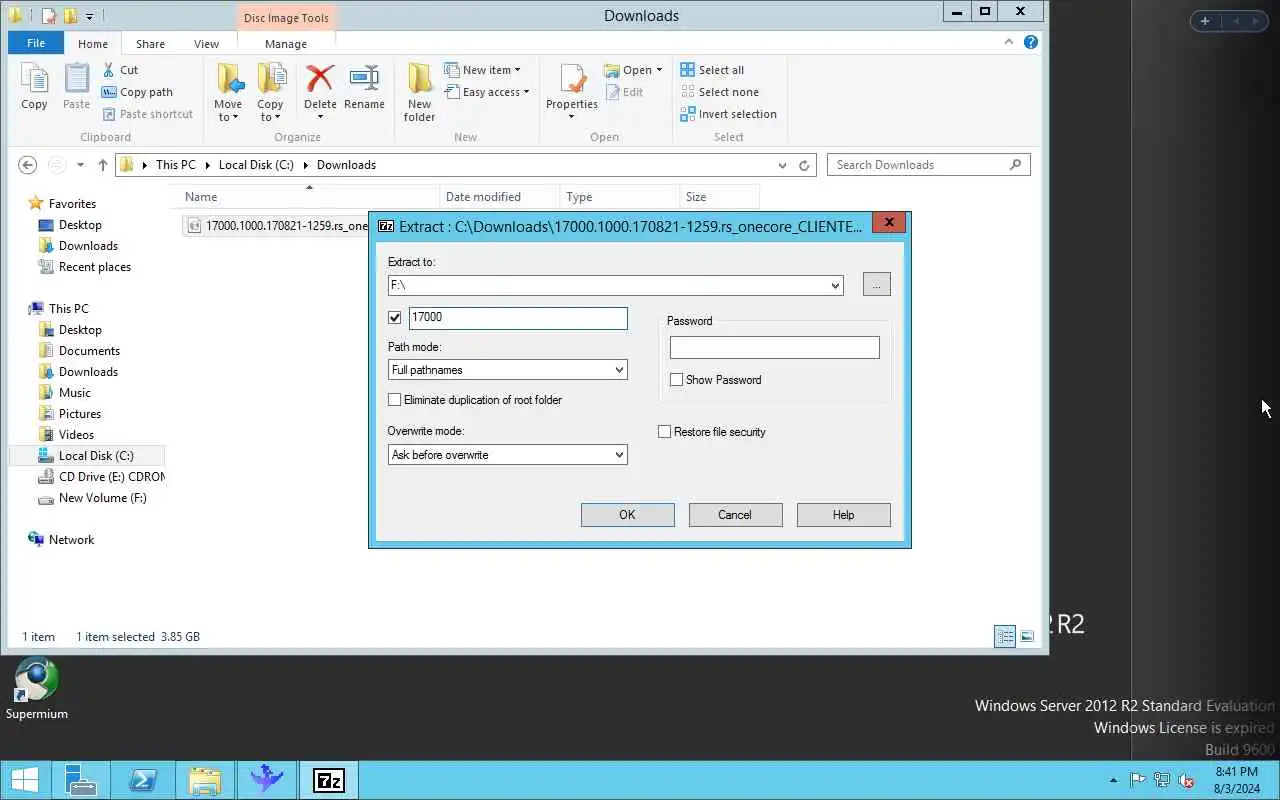Screen dimensions: 1280x800
Task: Click the Date modified column header
Action: pos(499,197)
